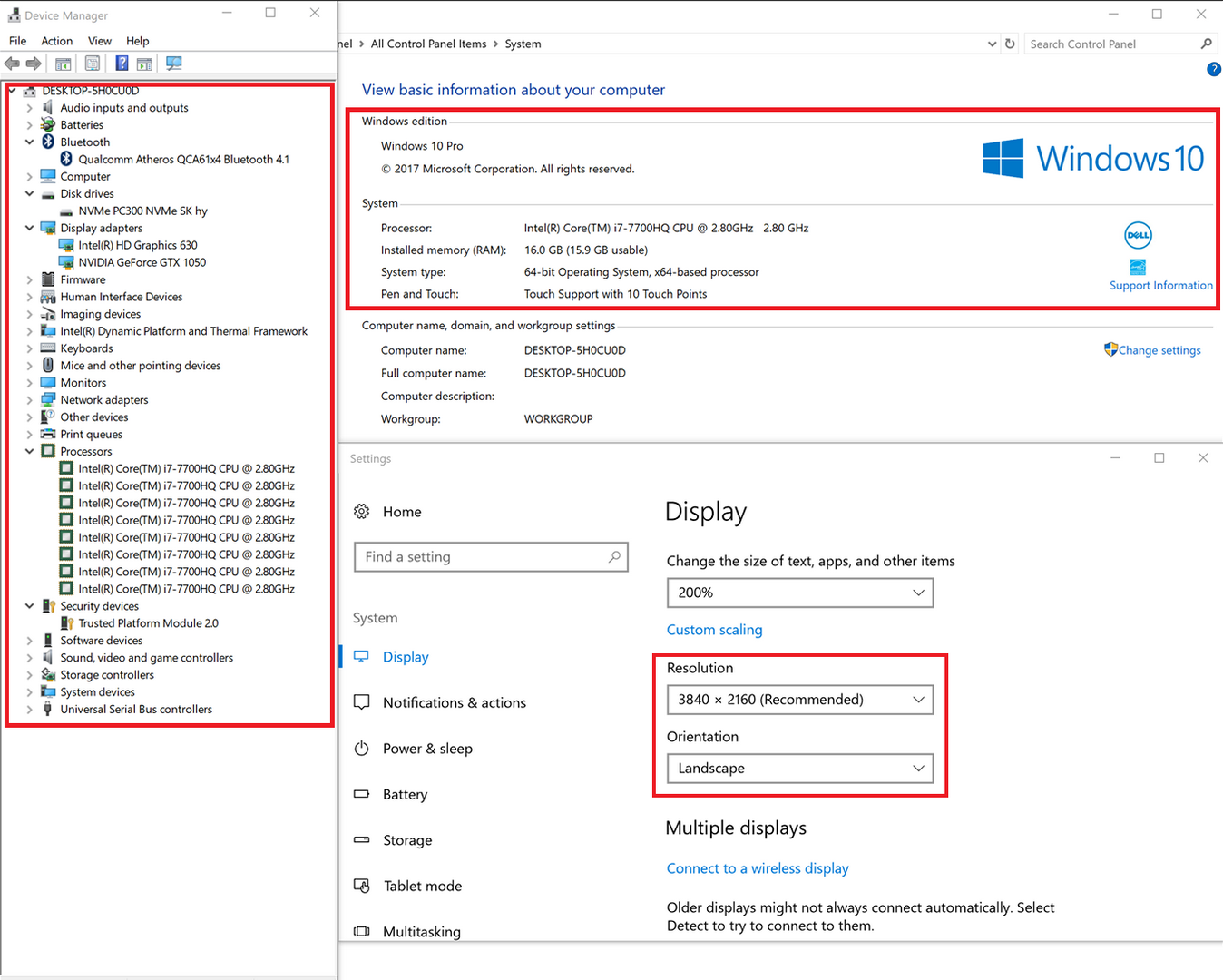1223x980 pixels.
Task: Click the Print queues category icon
Action: [x=48, y=435]
